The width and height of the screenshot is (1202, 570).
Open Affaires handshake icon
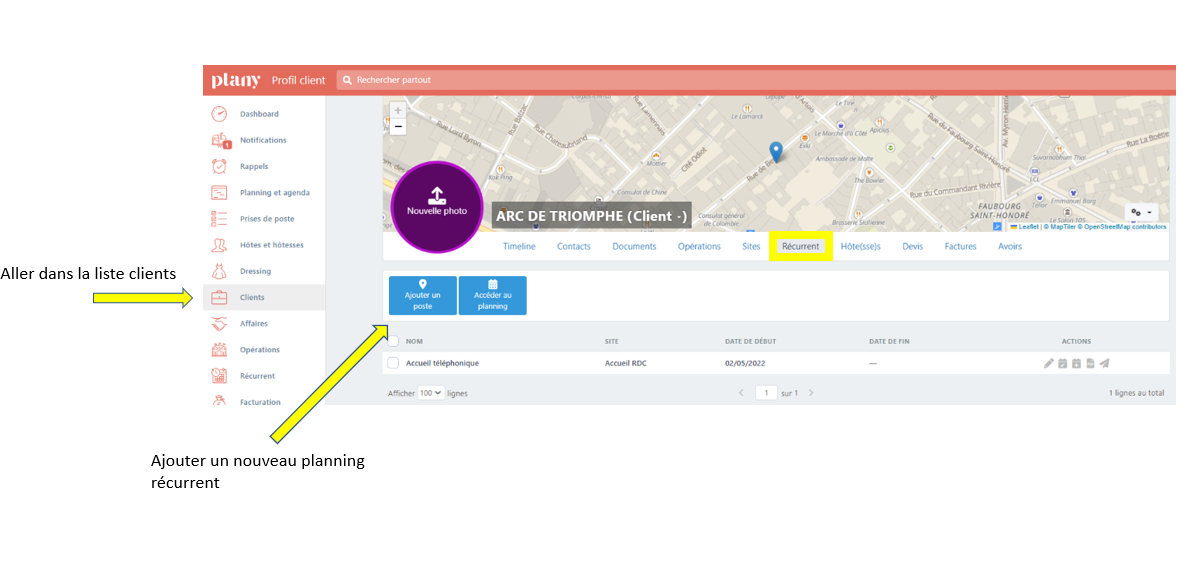point(219,324)
